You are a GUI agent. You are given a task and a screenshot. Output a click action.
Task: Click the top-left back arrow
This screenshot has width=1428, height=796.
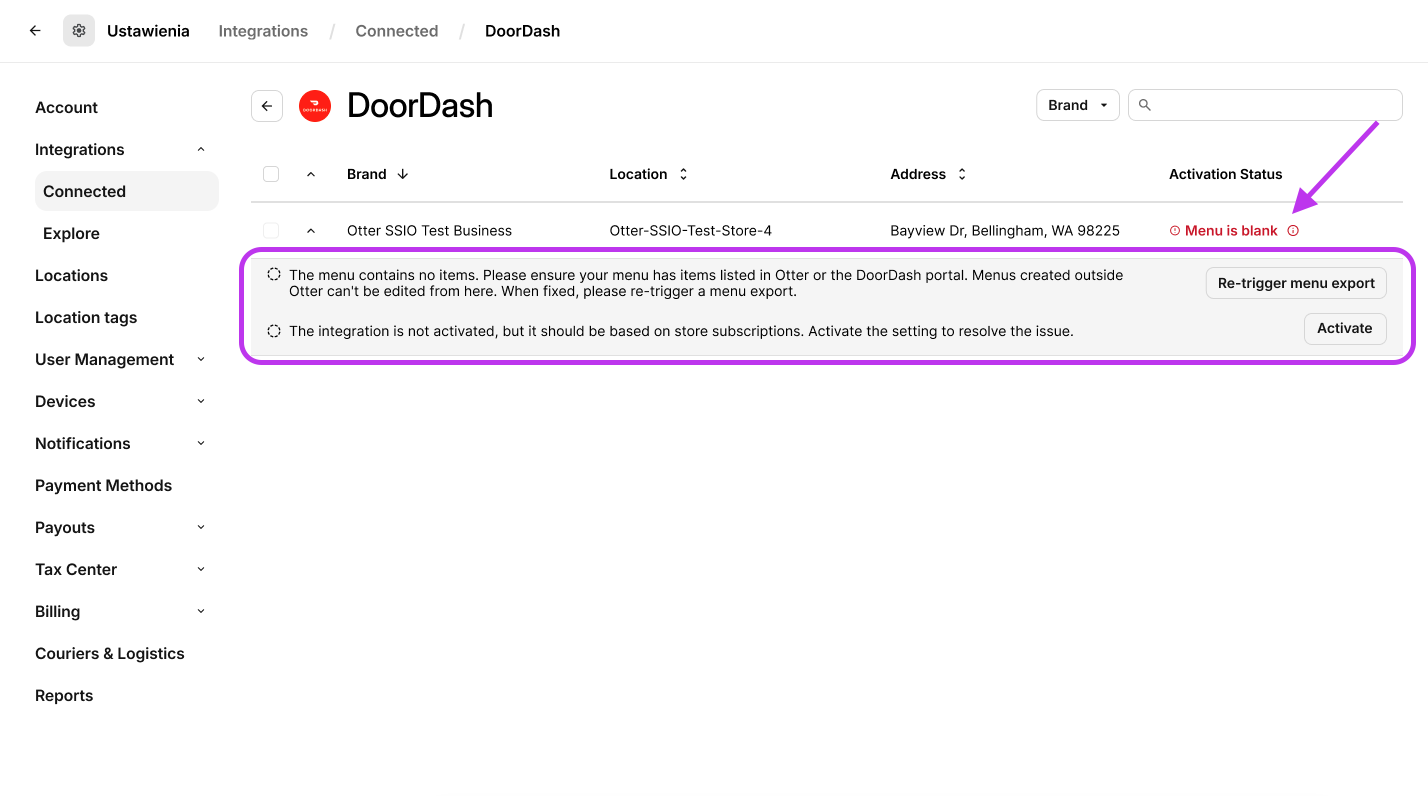[x=35, y=31]
